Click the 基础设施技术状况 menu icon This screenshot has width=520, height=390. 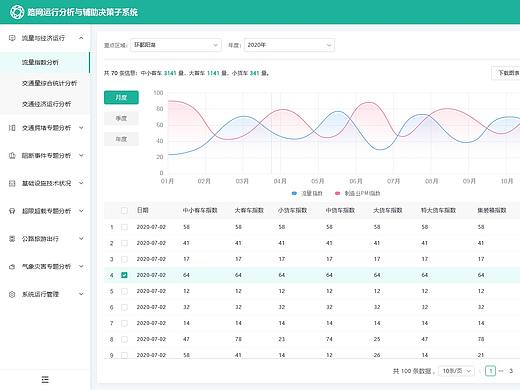[12, 183]
